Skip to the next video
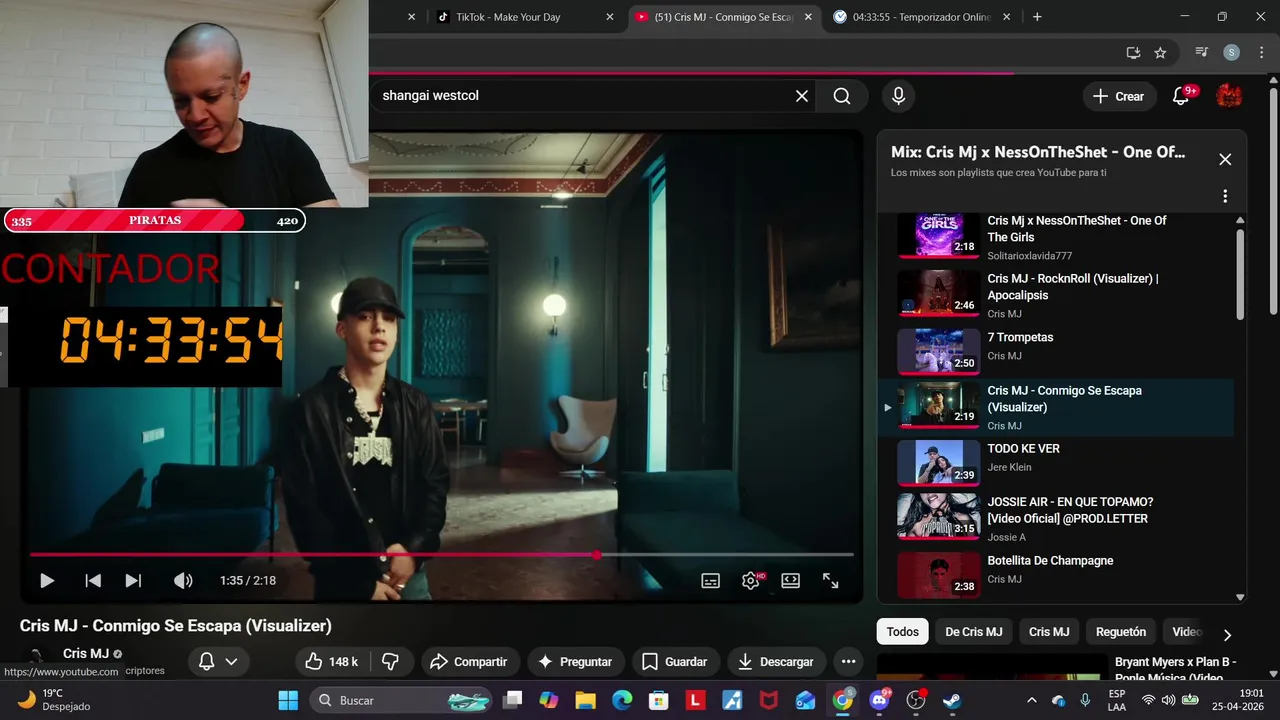The height and width of the screenshot is (720, 1280). coord(133,580)
